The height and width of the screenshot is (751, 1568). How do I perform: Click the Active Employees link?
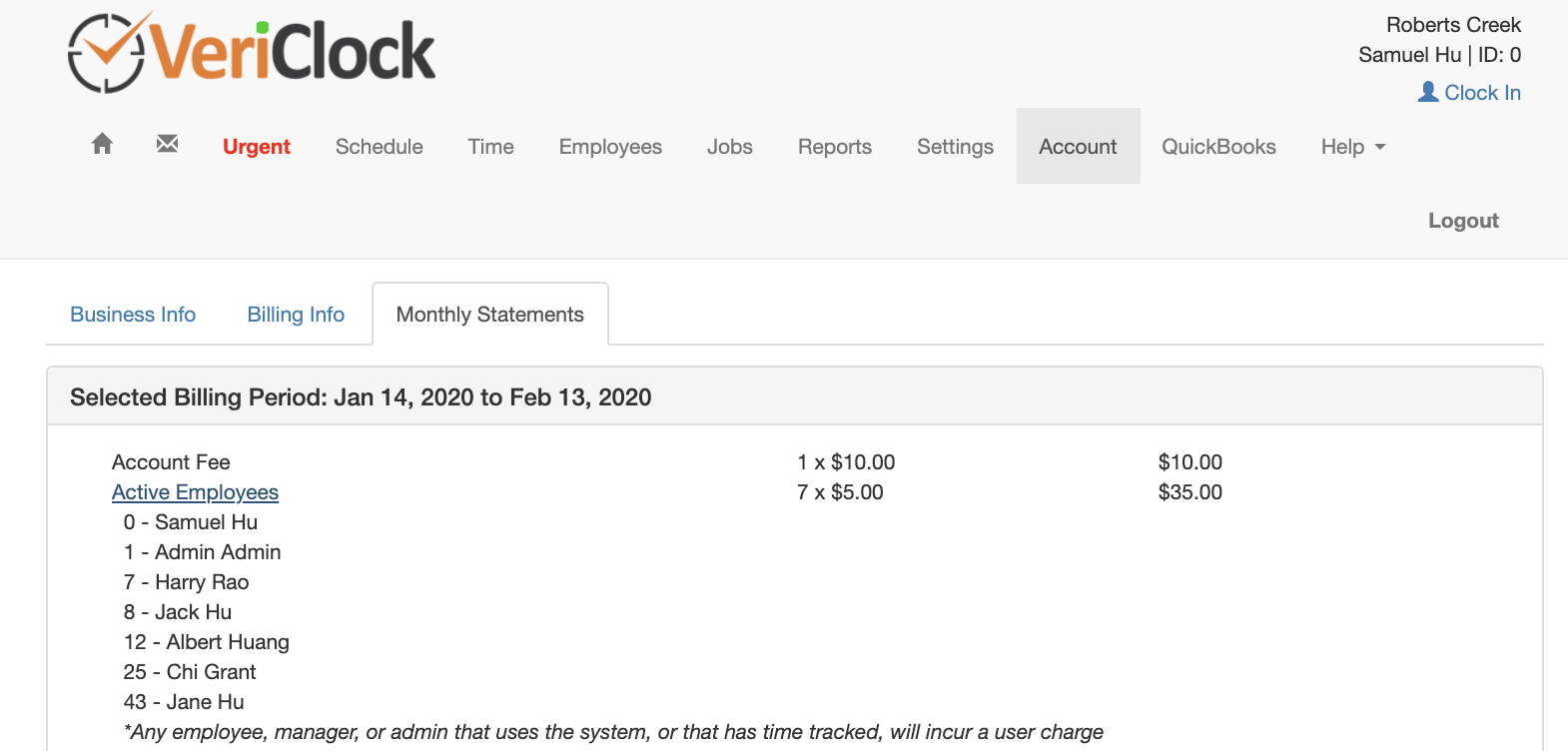point(195,492)
